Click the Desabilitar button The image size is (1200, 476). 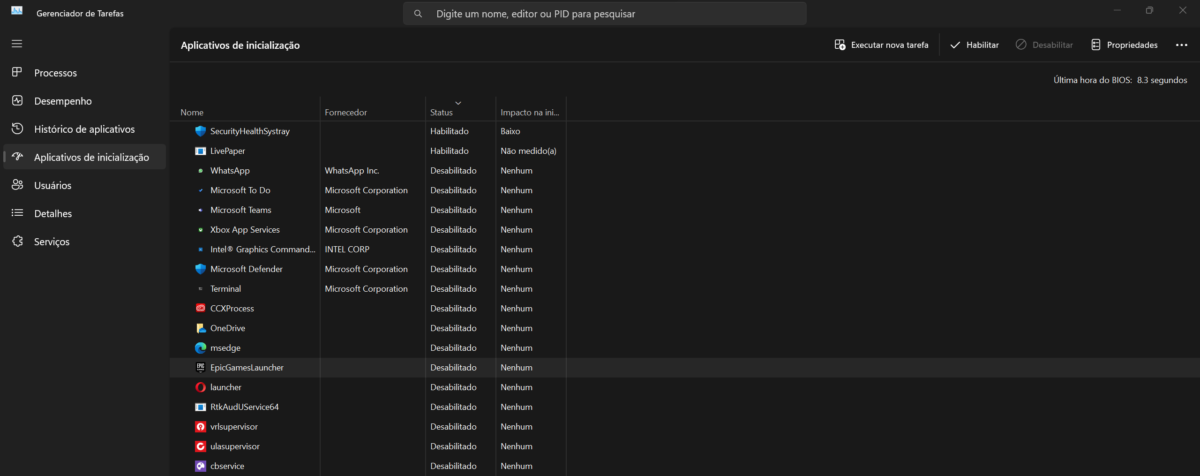coord(1044,45)
